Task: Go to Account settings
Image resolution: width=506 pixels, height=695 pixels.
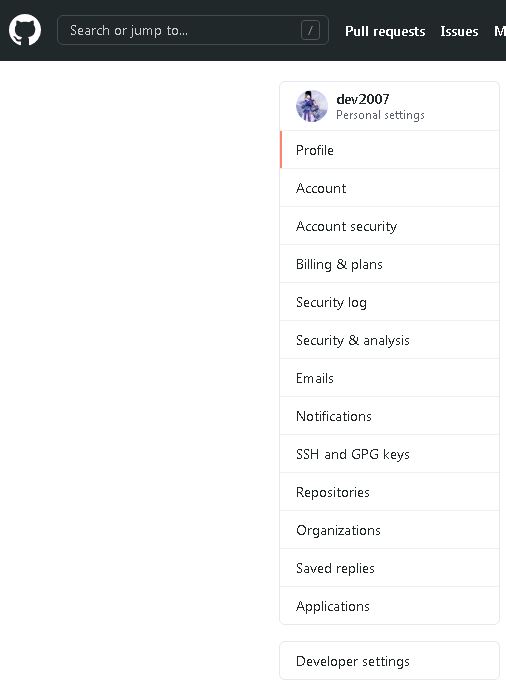Action: pyautogui.click(x=389, y=188)
